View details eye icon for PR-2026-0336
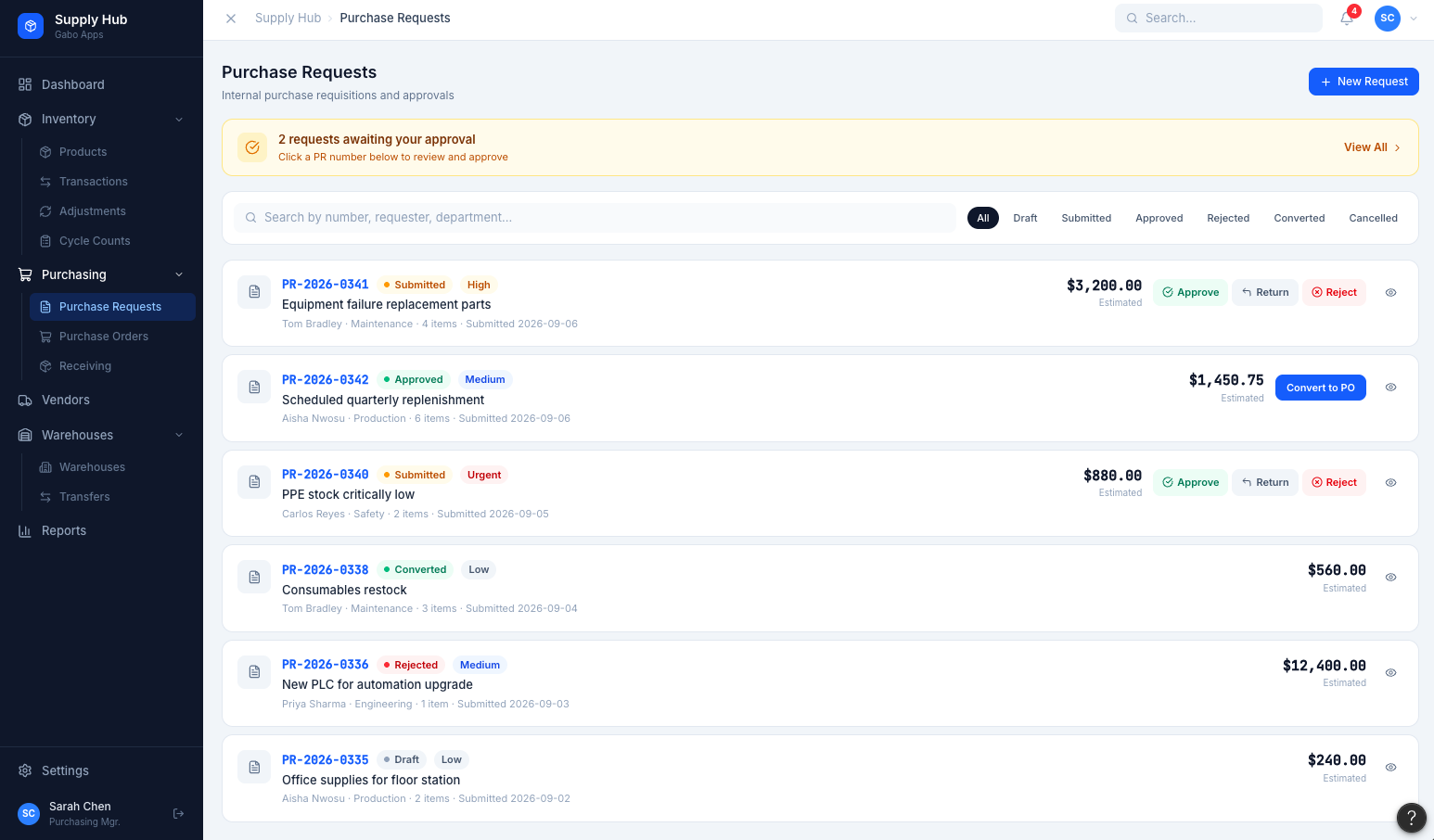The height and width of the screenshot is (840, 1434). pyautogui.click(x=1390, y=672)
